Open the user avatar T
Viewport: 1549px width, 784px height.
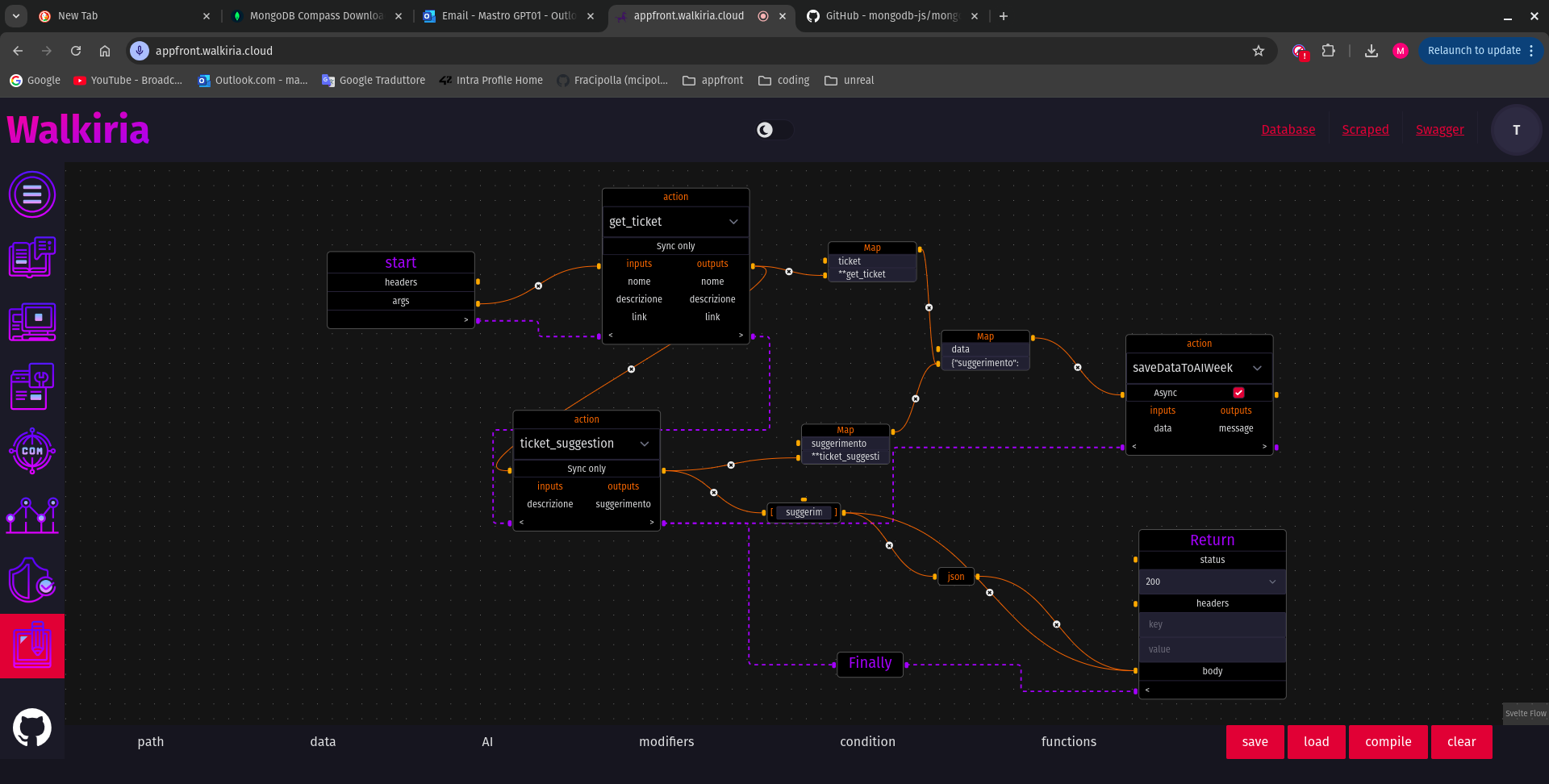1516,130
